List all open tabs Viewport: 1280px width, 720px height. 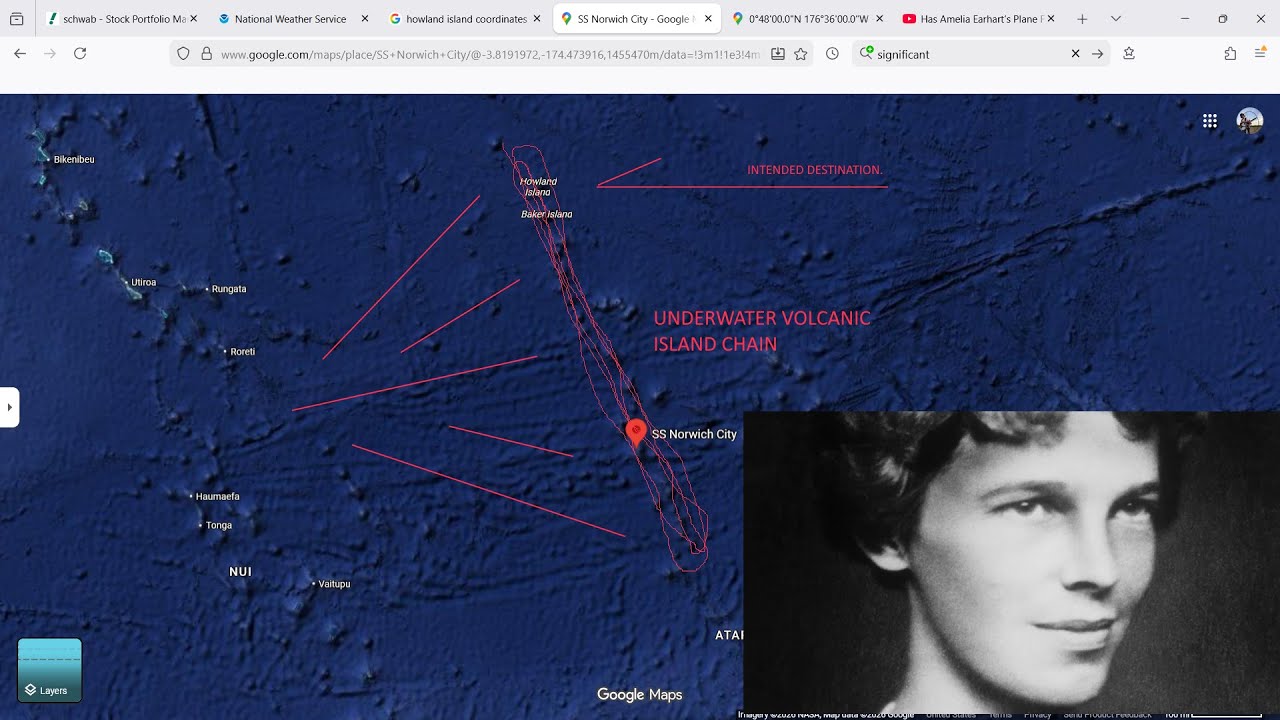tap(1116, 19)
